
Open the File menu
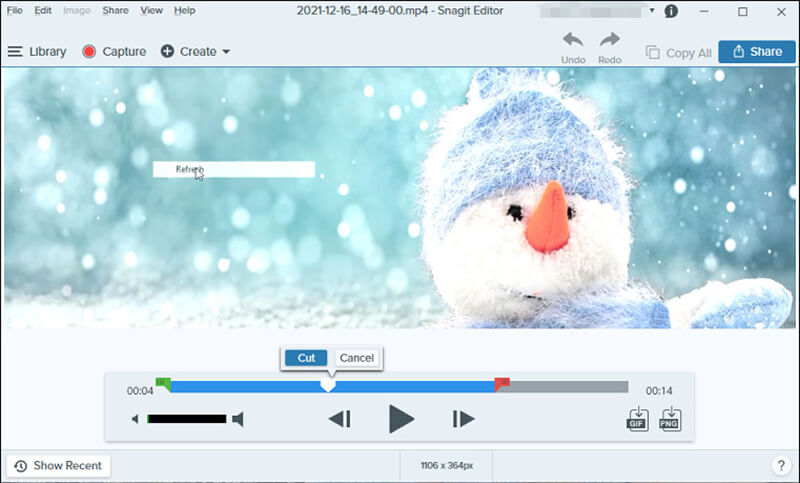[x=15, y=10]
